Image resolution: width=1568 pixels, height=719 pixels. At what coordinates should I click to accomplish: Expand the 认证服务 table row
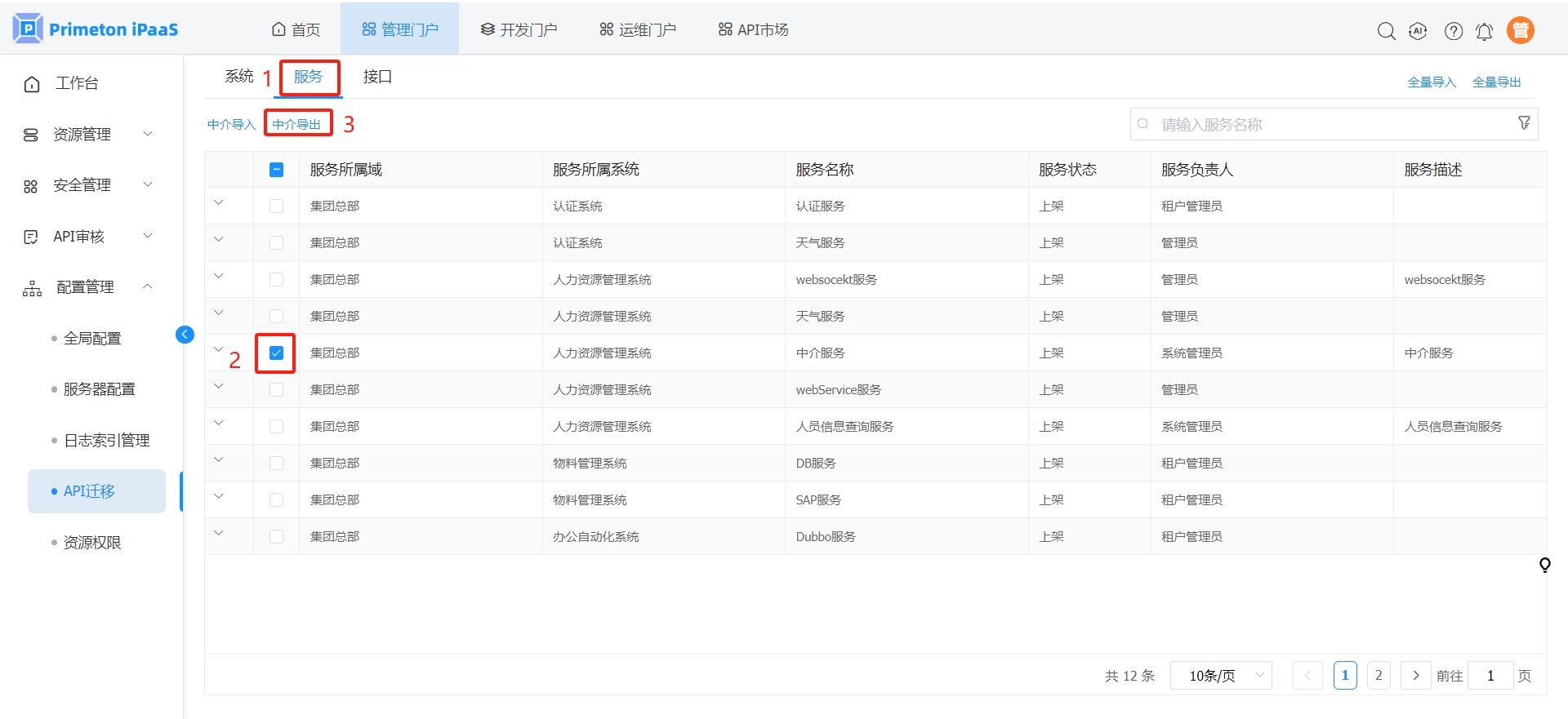(x=219, y=203)
